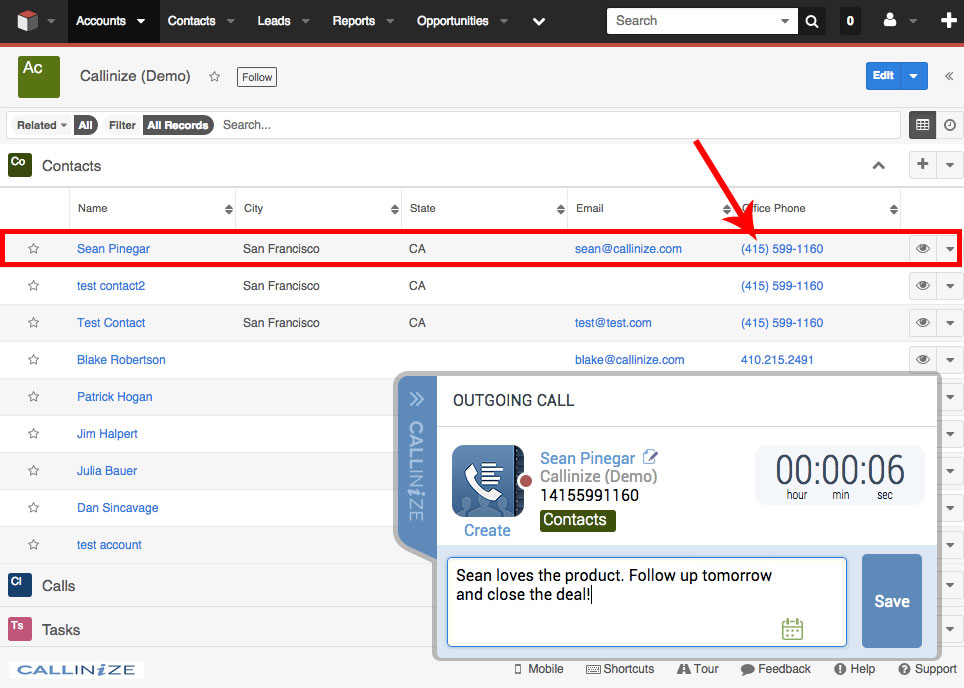Click the Callinize phone app icon
Image resolution: width=964 pixels, height=688 pixels.
tap(488, 481)
